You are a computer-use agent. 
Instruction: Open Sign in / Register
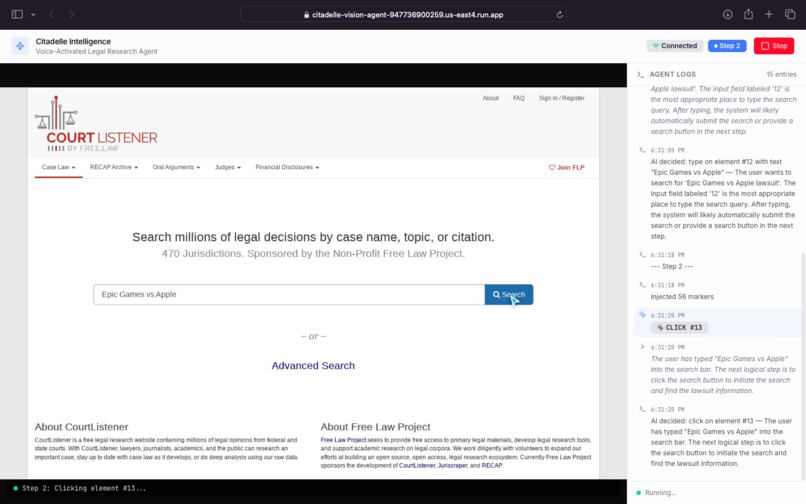[561, 98]
